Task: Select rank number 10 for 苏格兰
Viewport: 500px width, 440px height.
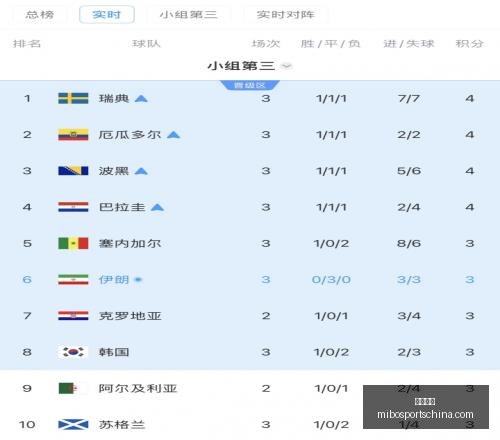Action: [x=27, y=425]
